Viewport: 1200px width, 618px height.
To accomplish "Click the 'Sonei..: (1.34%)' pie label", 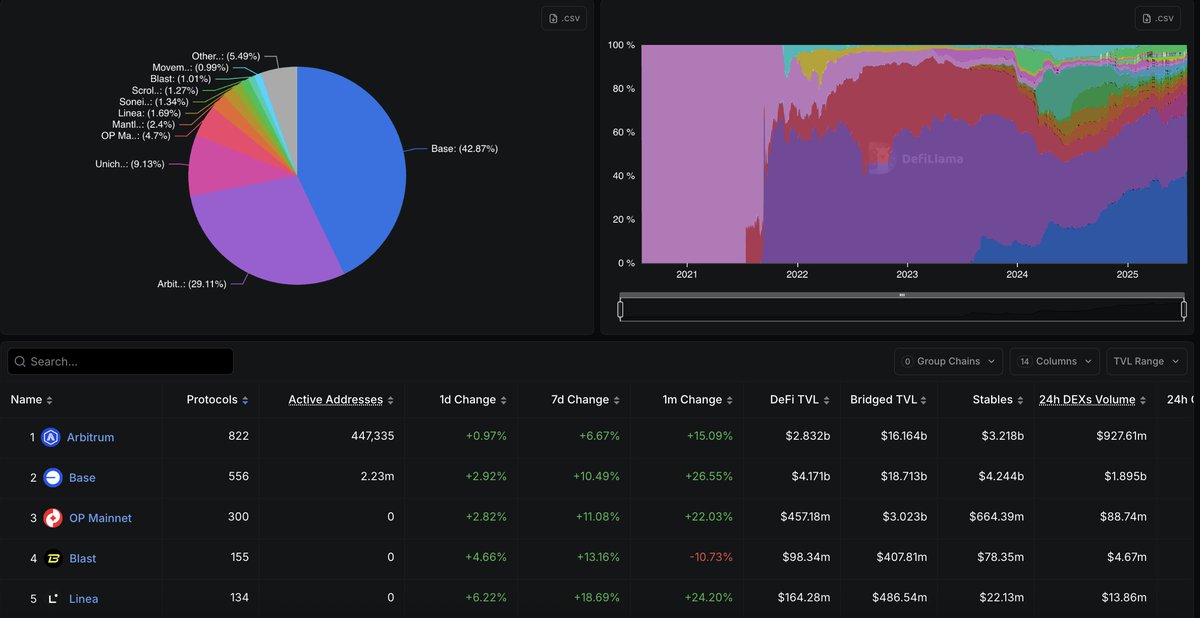I will click(152, 102).
